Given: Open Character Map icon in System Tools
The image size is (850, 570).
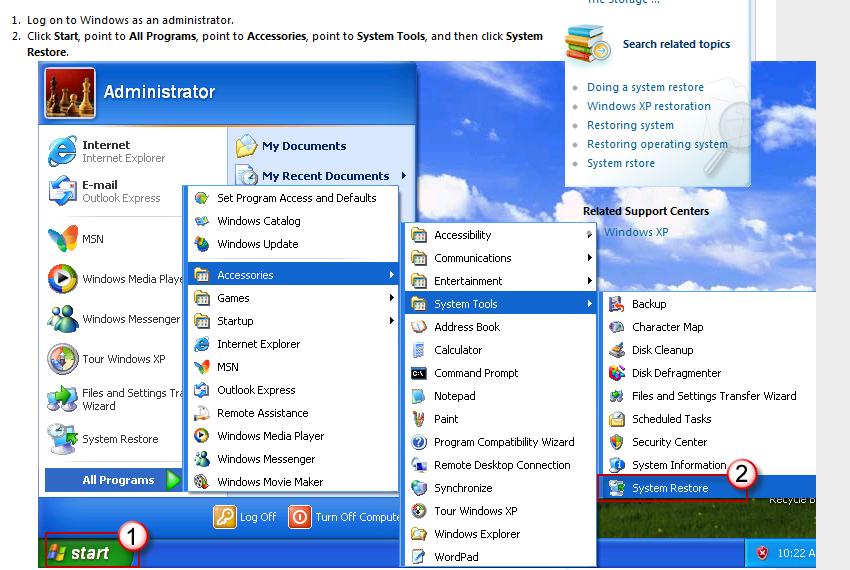Looking at the screenshot, I should [616, 327].
